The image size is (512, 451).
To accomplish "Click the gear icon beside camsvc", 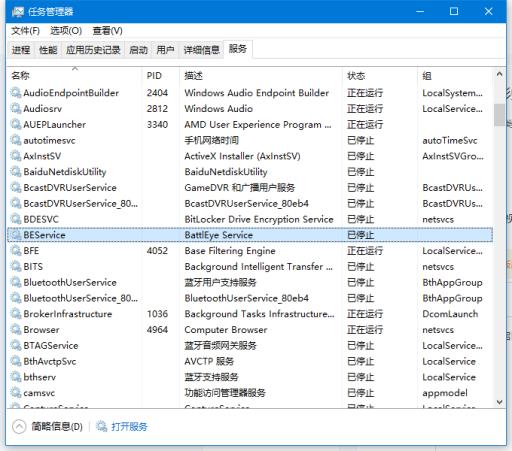I will pyautogui.click(x=16, y=393).
